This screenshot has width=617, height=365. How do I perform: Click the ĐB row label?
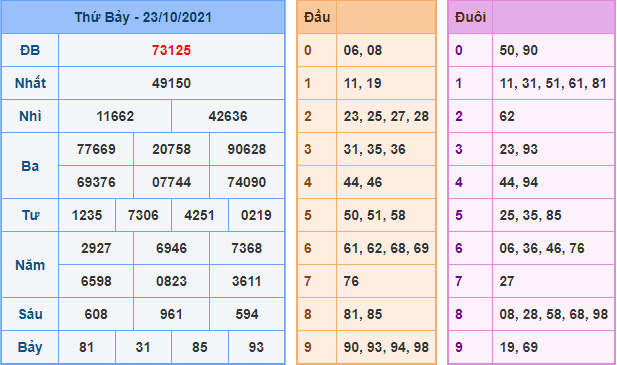click(30, 50)
